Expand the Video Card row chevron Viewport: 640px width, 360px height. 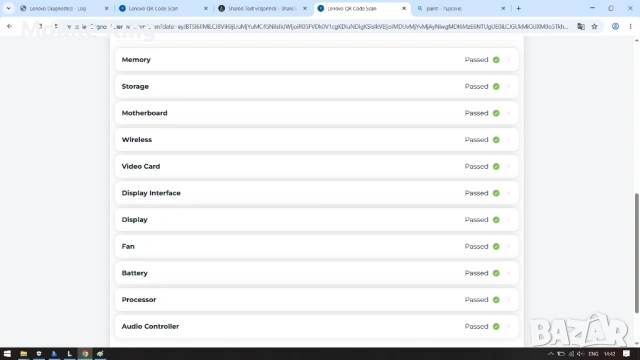509,167
